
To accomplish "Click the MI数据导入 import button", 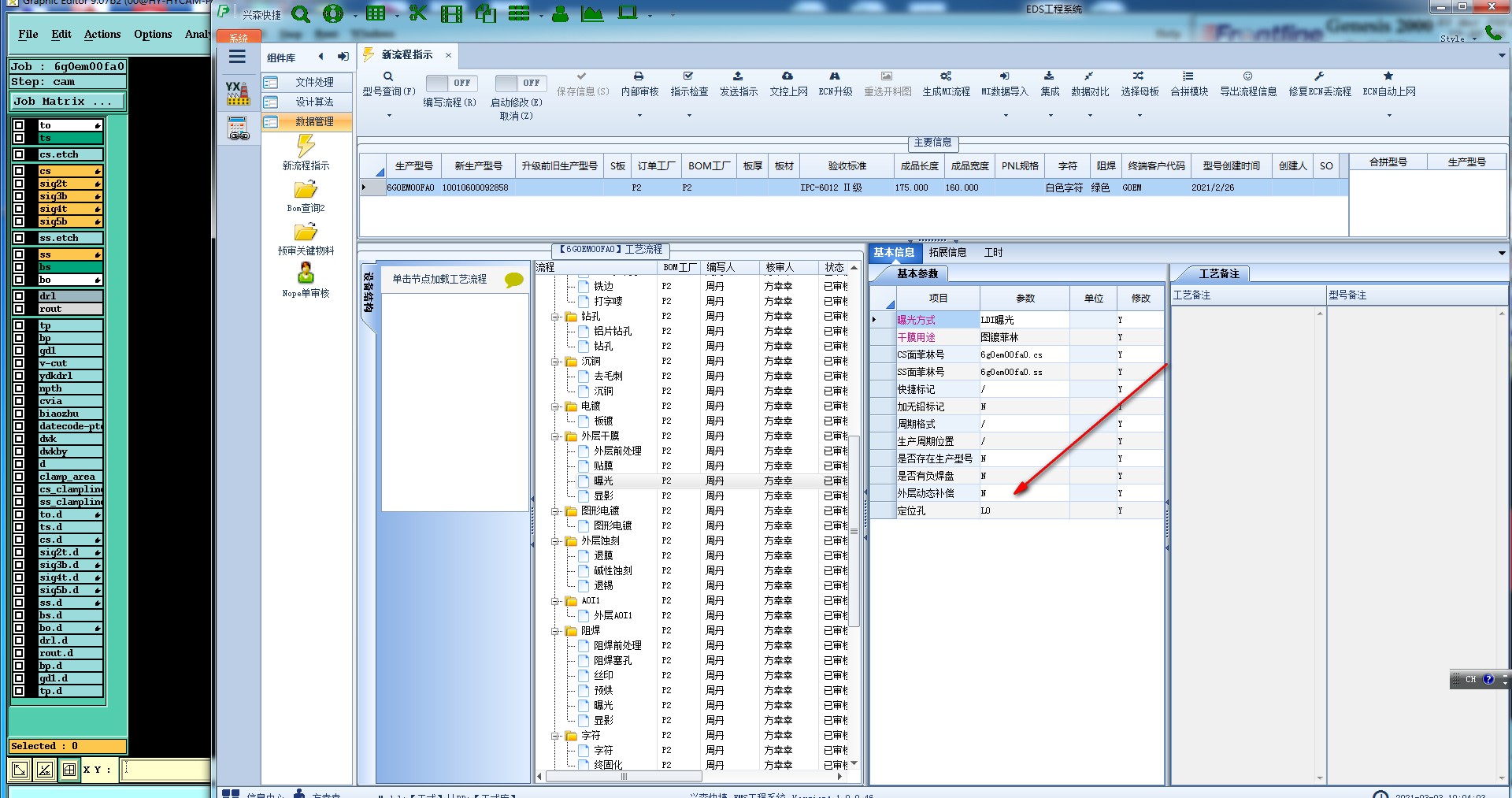I will tap(1005, 84).
